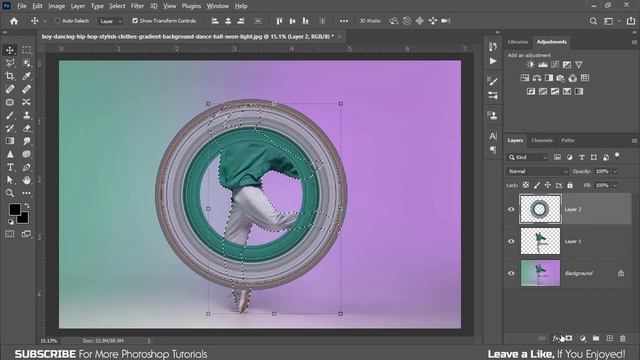This screenshot has height=360, width=640.
Task: Add a layer mask
Action: (569, 338)
